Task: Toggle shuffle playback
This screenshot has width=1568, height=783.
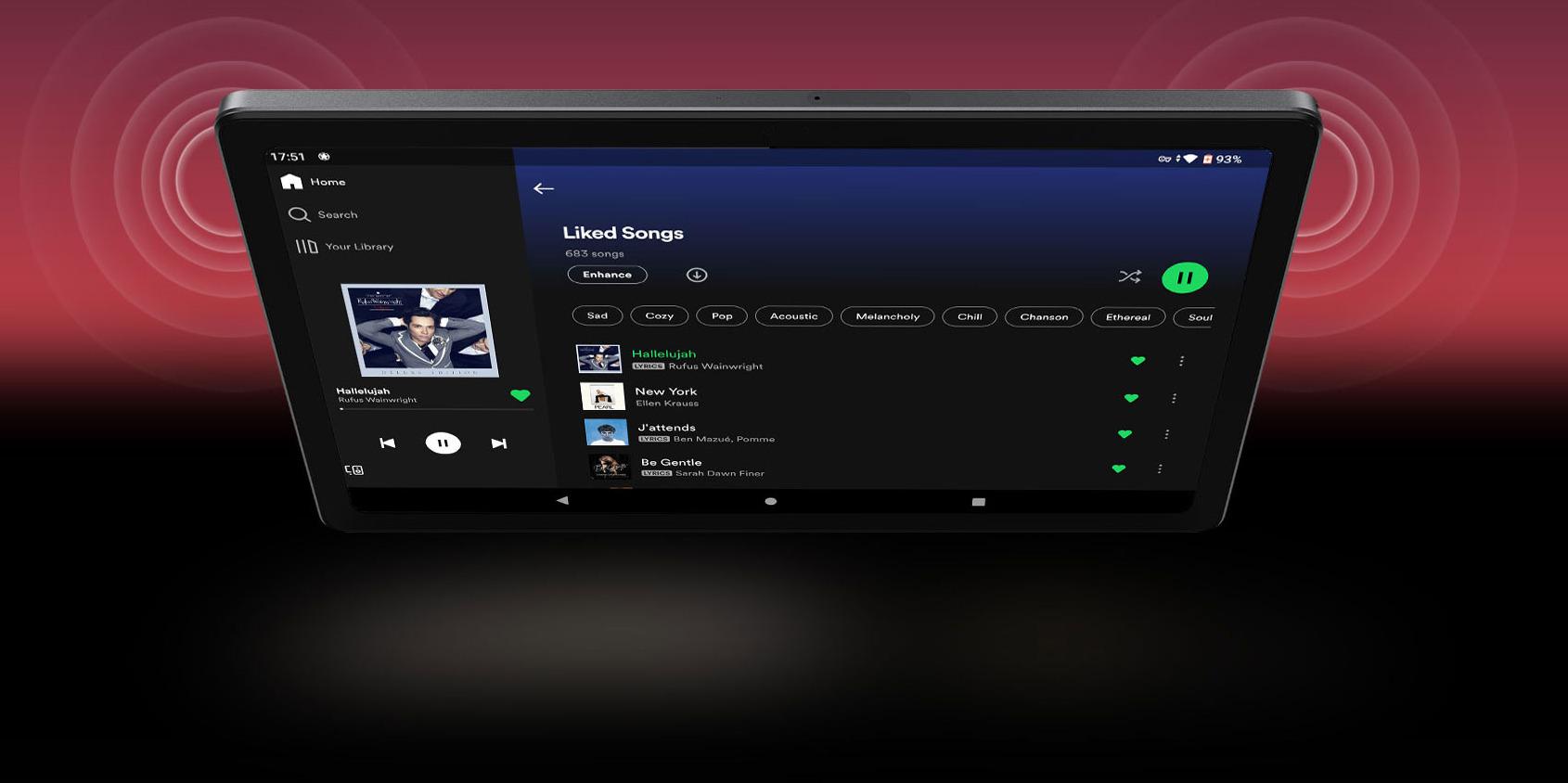Action: (1129, 276)
